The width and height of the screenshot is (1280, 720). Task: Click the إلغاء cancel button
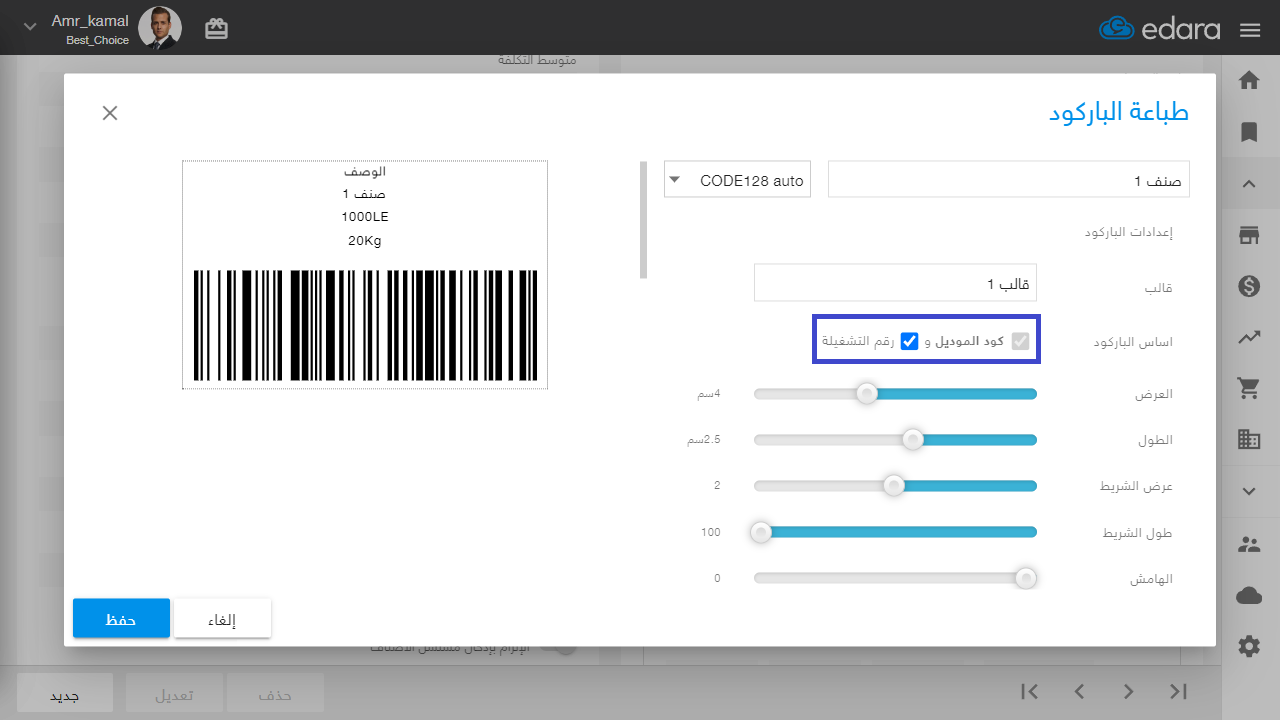pos(222,619)
